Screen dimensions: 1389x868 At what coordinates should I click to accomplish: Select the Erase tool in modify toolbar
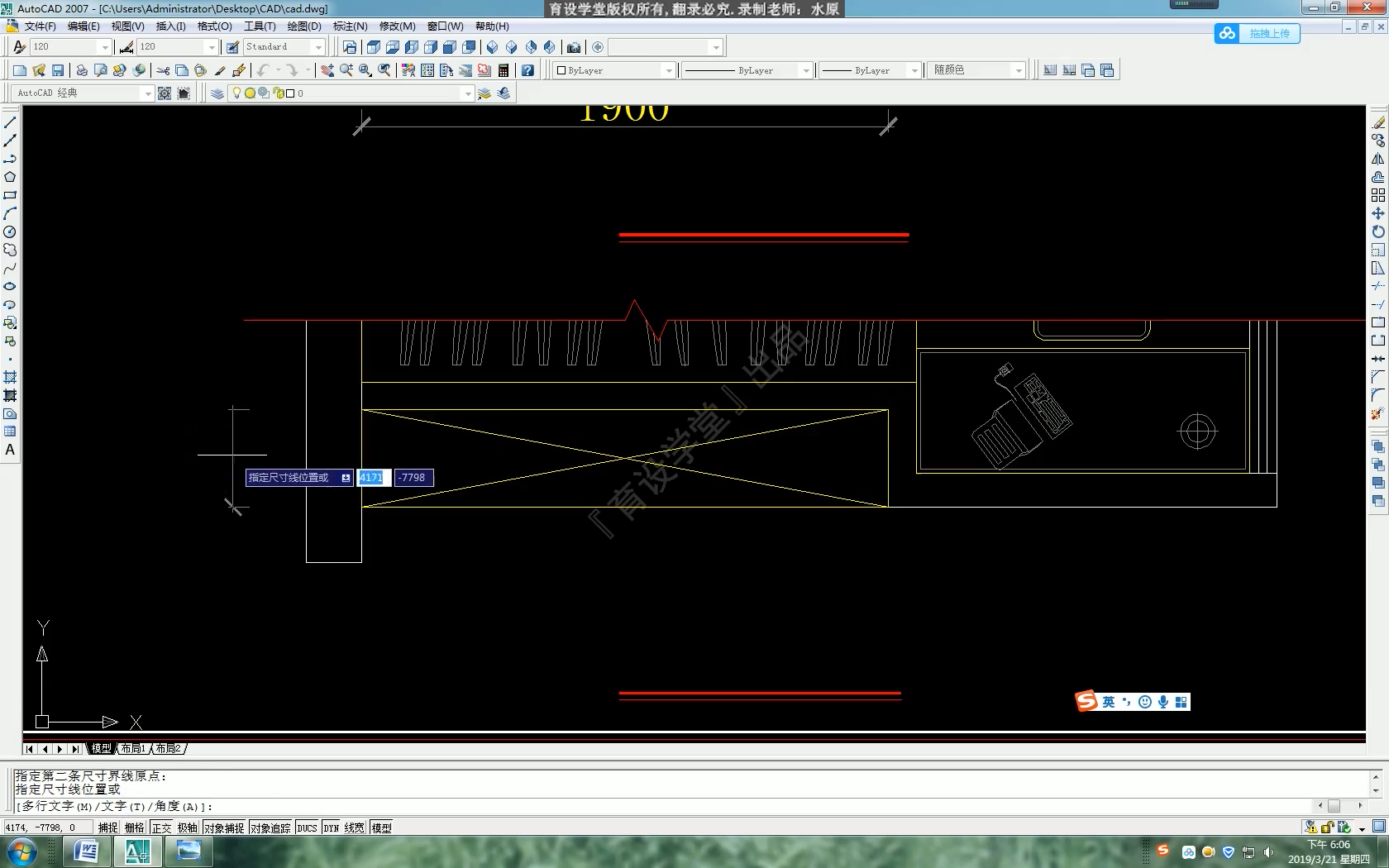click(x=1377, y=122)
